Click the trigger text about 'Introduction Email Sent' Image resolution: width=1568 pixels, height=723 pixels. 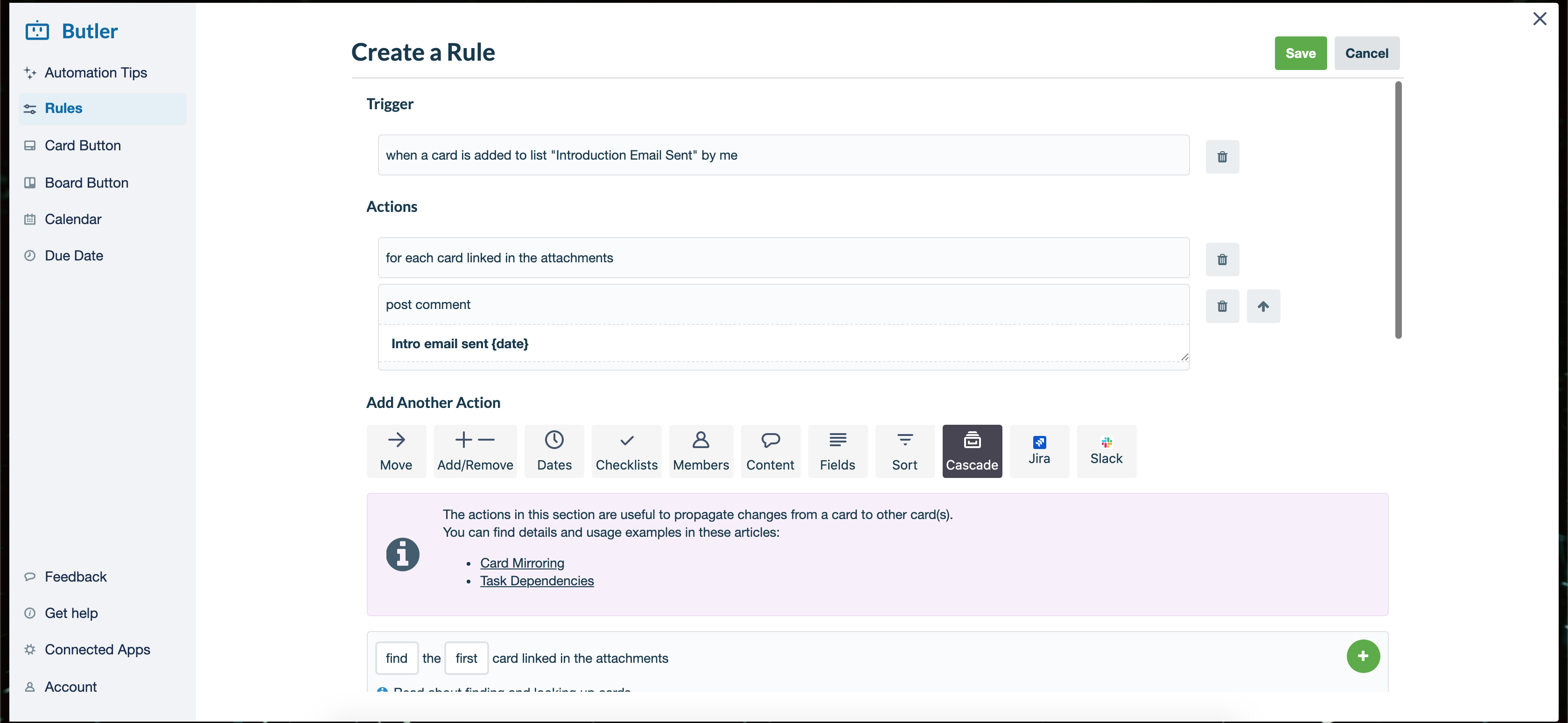pyautogui.click(x=562, y=155)
